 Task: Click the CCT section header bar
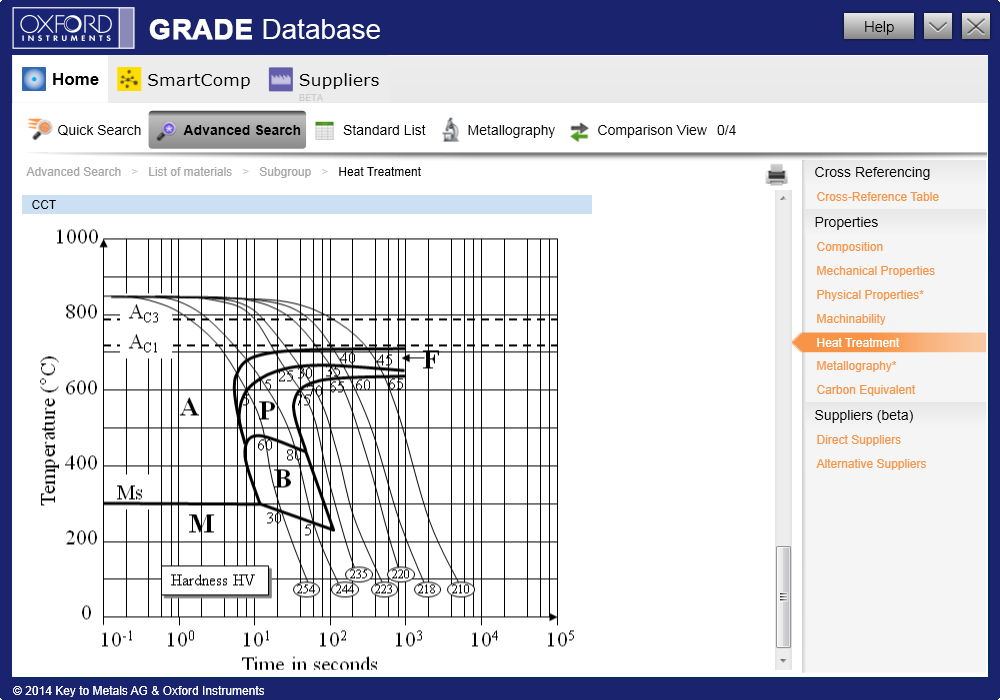tap(307, 205)
